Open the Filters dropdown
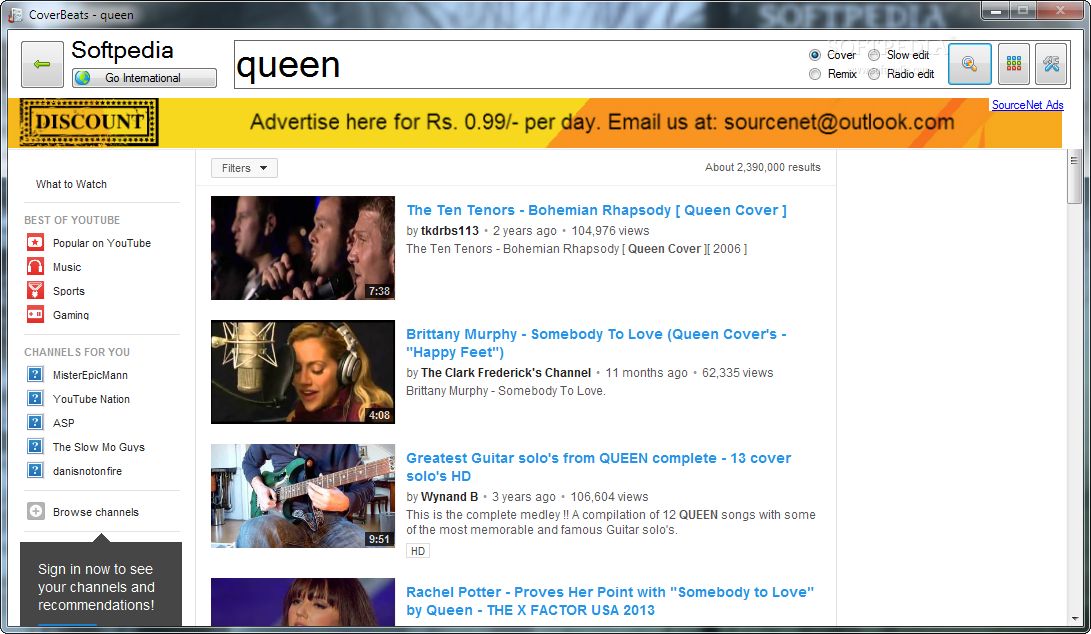Image resolution: width=1091 pixels, height=634 pixels. pos(244,168)
